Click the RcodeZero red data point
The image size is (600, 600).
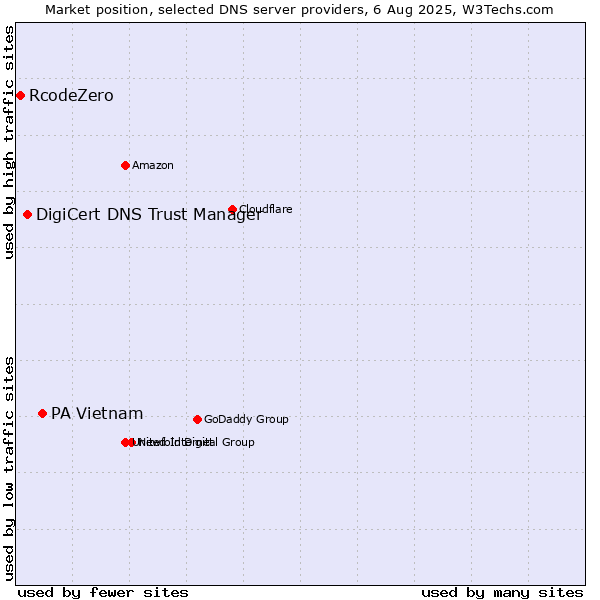[21, 95]
